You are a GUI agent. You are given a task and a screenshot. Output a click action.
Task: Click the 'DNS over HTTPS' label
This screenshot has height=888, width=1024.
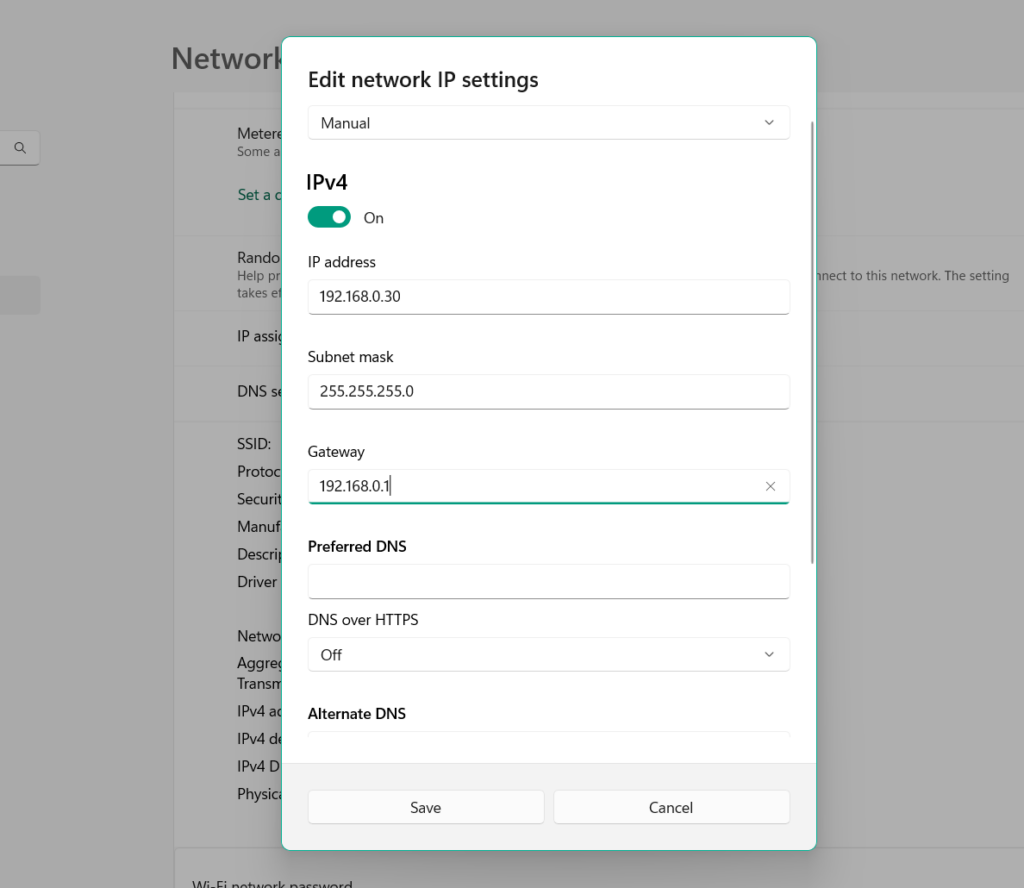pos(363,620)
